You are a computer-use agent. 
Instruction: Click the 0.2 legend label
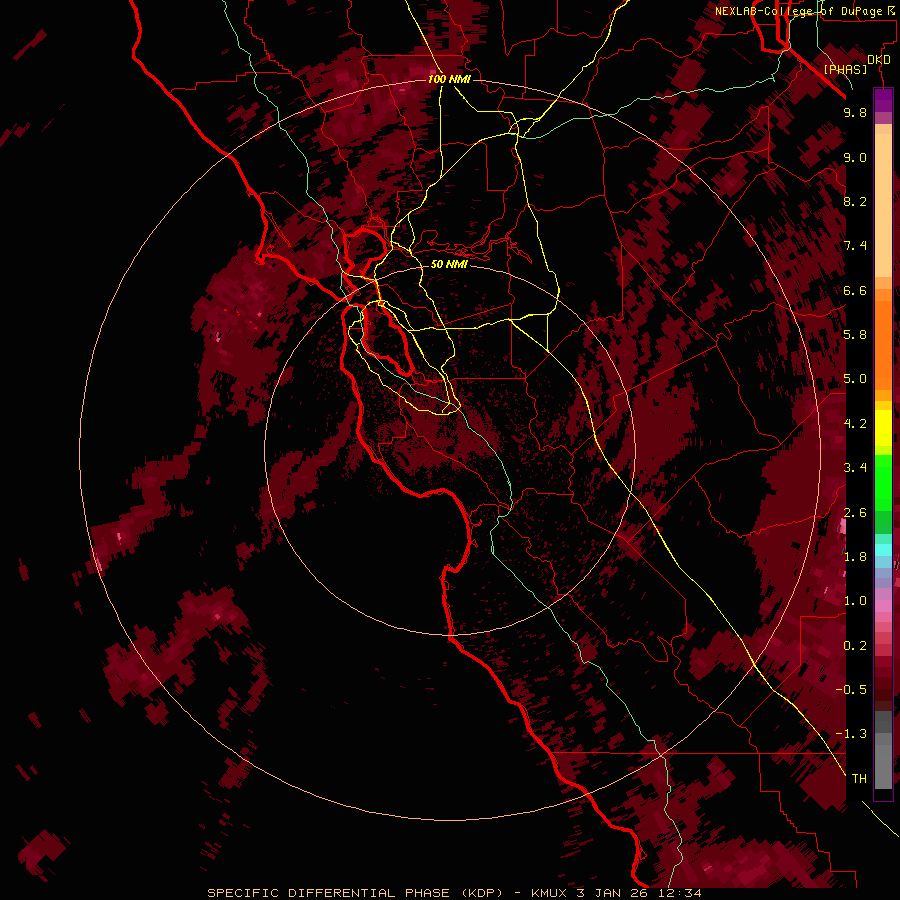coord(855,646)
